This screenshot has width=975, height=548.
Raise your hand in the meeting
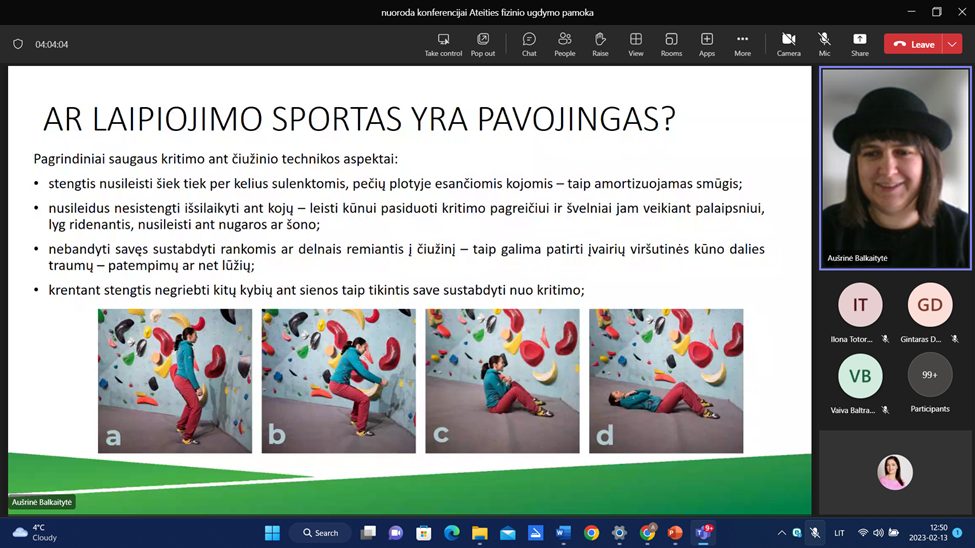pos(600,43)
